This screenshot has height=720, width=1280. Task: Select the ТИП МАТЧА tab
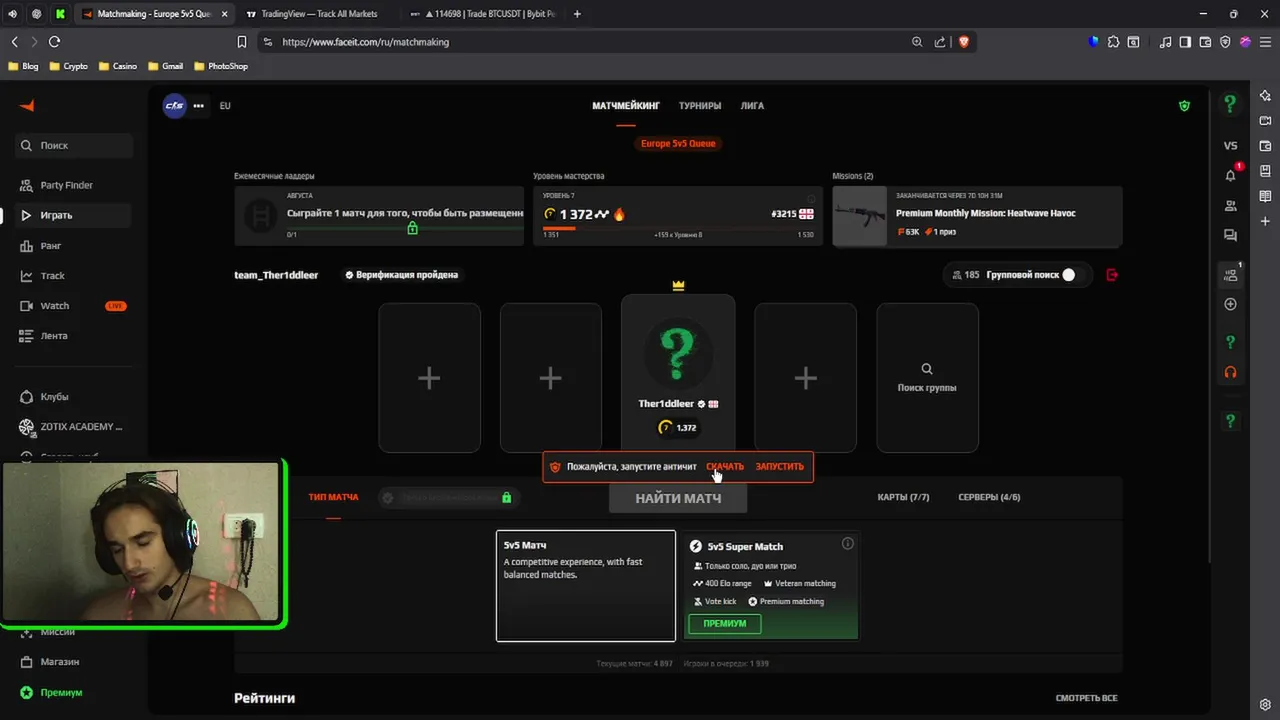333,497
